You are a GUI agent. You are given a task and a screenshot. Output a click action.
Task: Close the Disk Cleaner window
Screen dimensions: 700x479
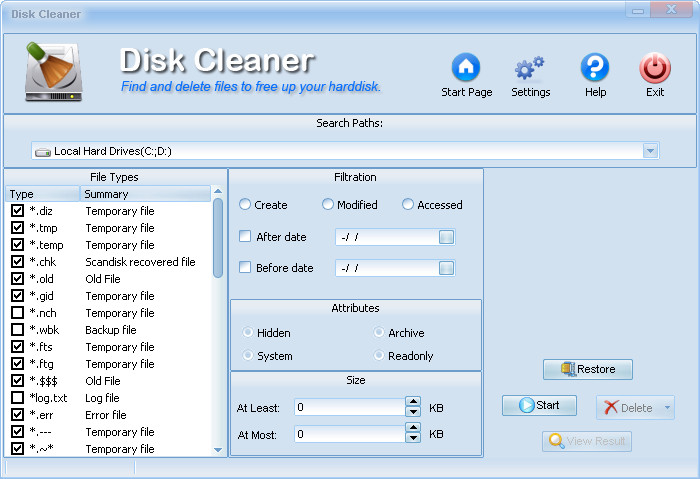point(671,10)
